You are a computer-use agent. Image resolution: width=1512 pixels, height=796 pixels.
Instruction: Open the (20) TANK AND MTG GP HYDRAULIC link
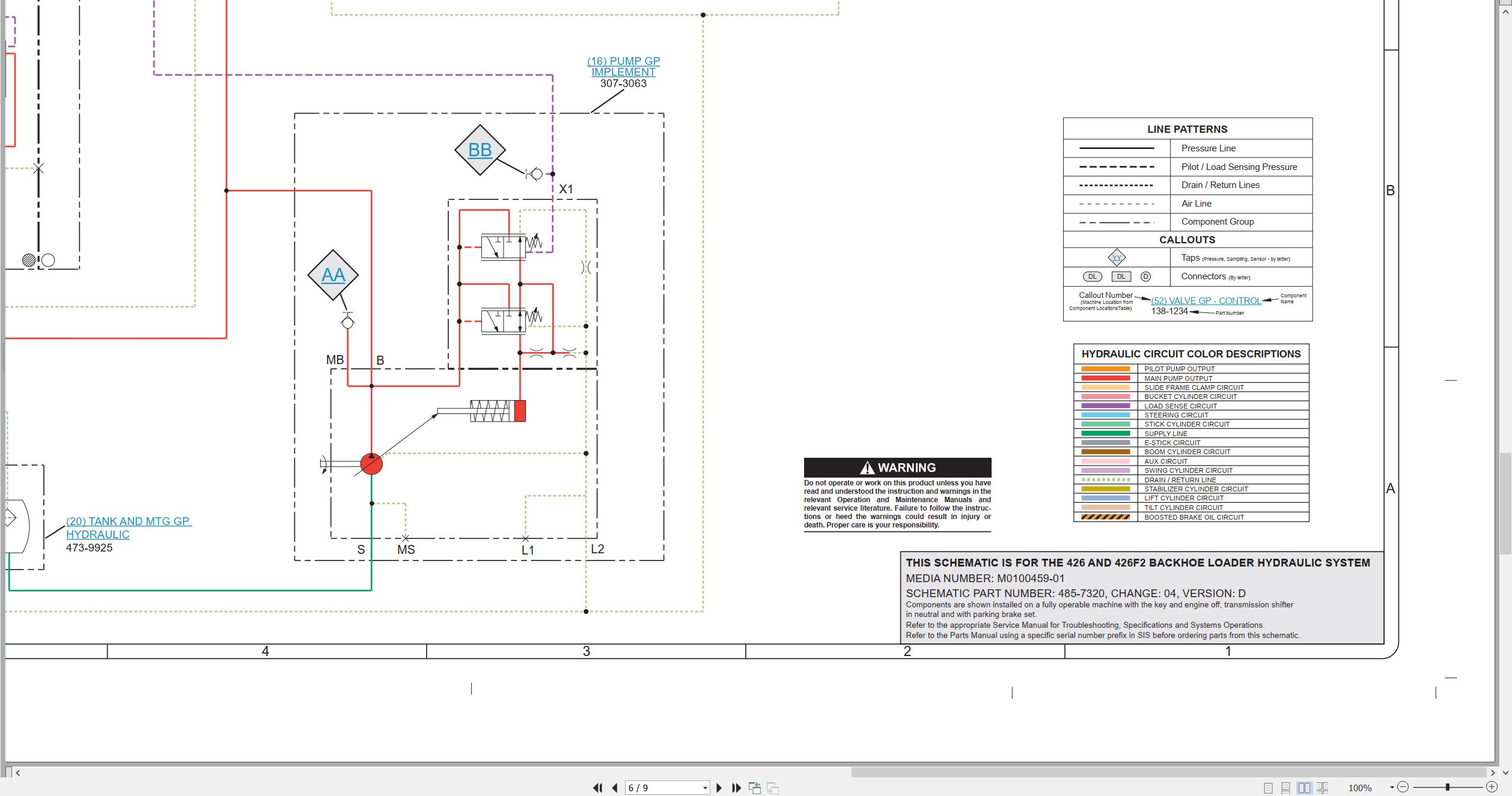pyautogui.click(x=129, y=528)
